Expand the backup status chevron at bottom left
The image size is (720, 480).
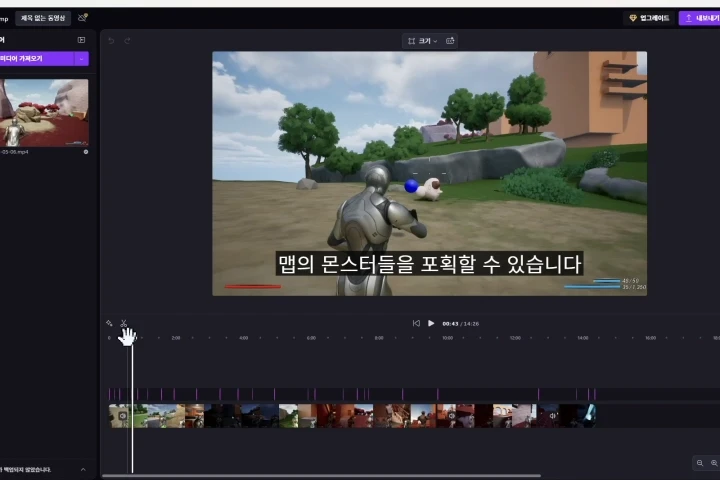pyautogui.click(x=83, y=469)
